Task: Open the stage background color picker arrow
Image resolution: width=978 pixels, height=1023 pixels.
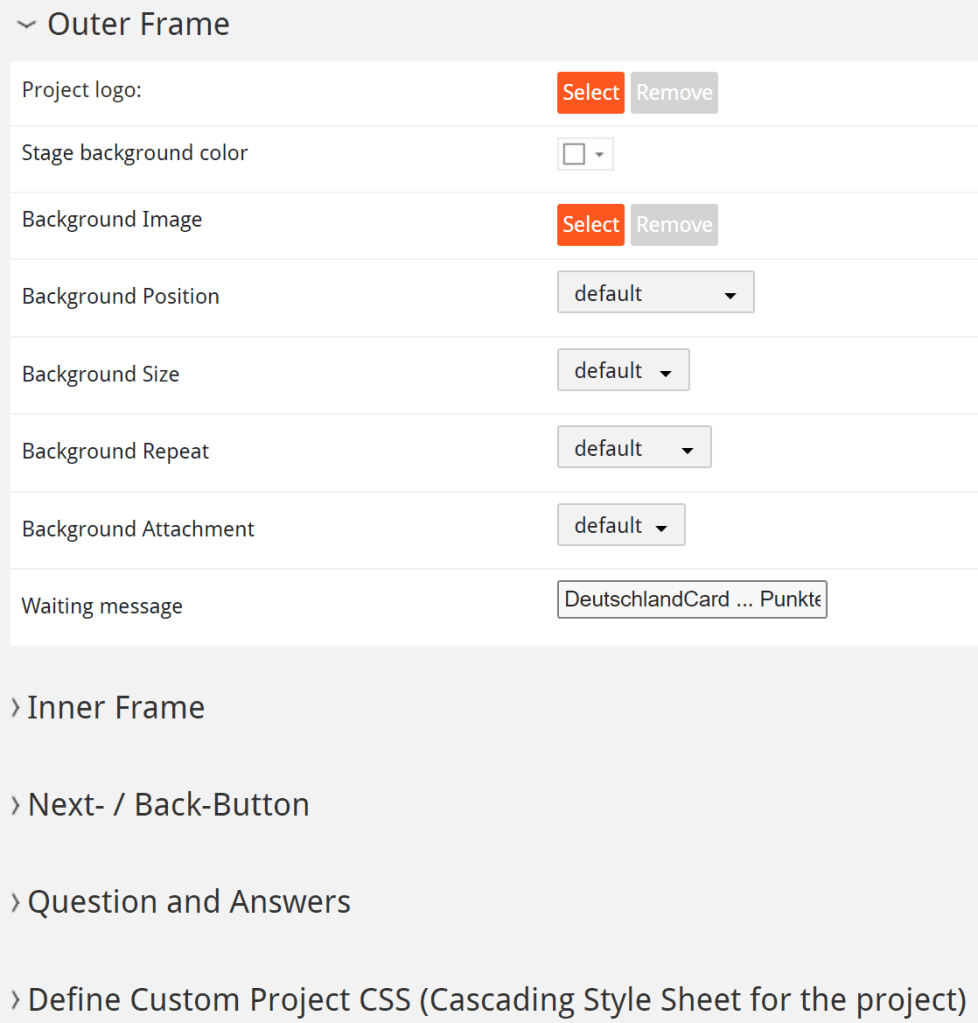Action: click(599, 155)
